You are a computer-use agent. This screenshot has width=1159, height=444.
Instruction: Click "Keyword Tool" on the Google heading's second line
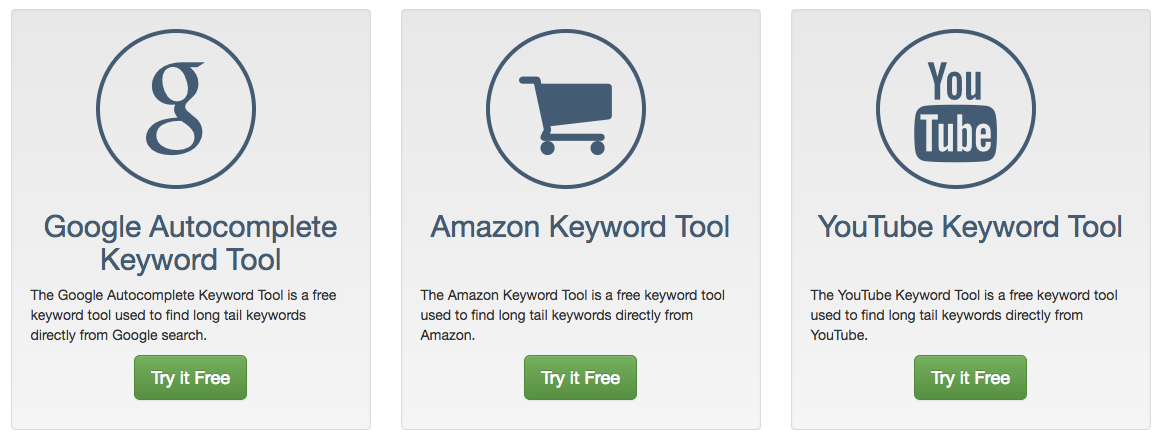(x=191, y=260)
